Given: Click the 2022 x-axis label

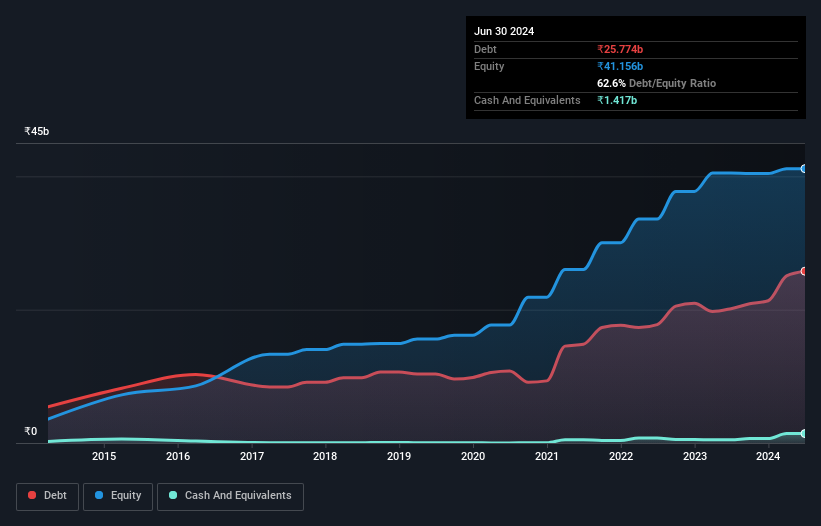Looking at the screenshot, I should click(621, 456).
